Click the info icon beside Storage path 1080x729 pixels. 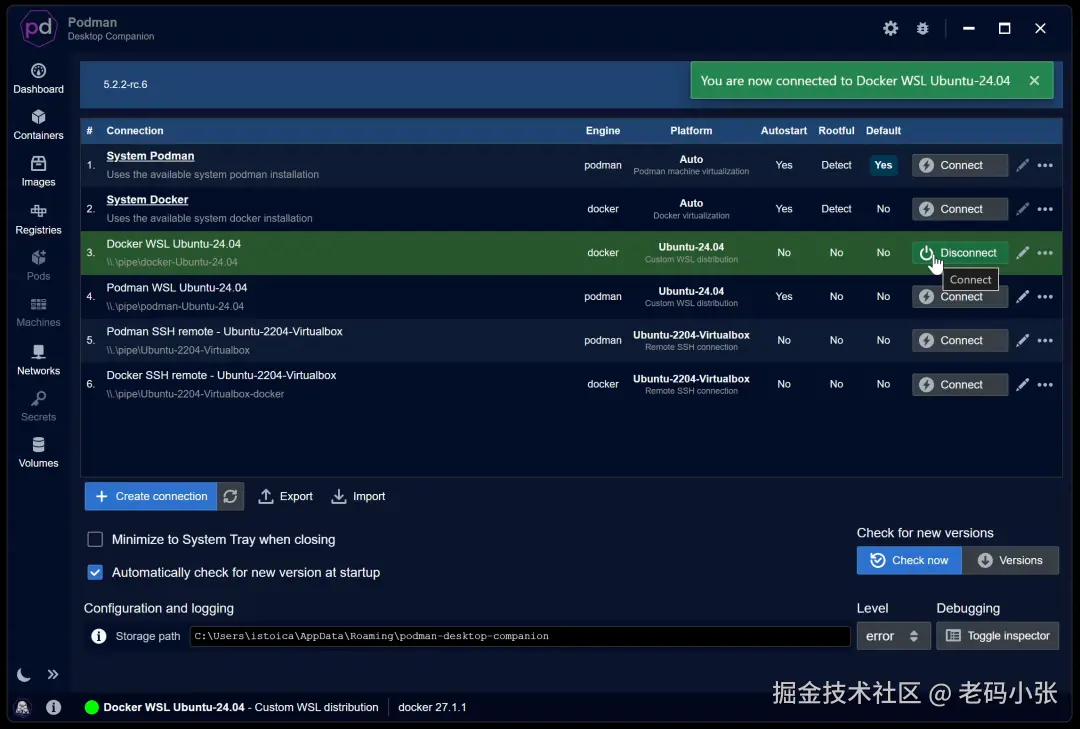click(x=98, y=636)
